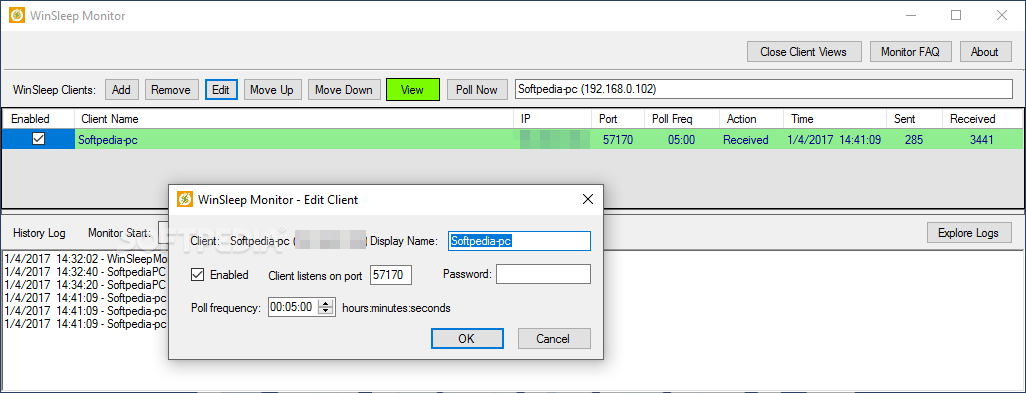Cancel the Edit Client dialog
Viewport: 1026px width, 393px height.
pyautogui.click(x=554, y=338)
